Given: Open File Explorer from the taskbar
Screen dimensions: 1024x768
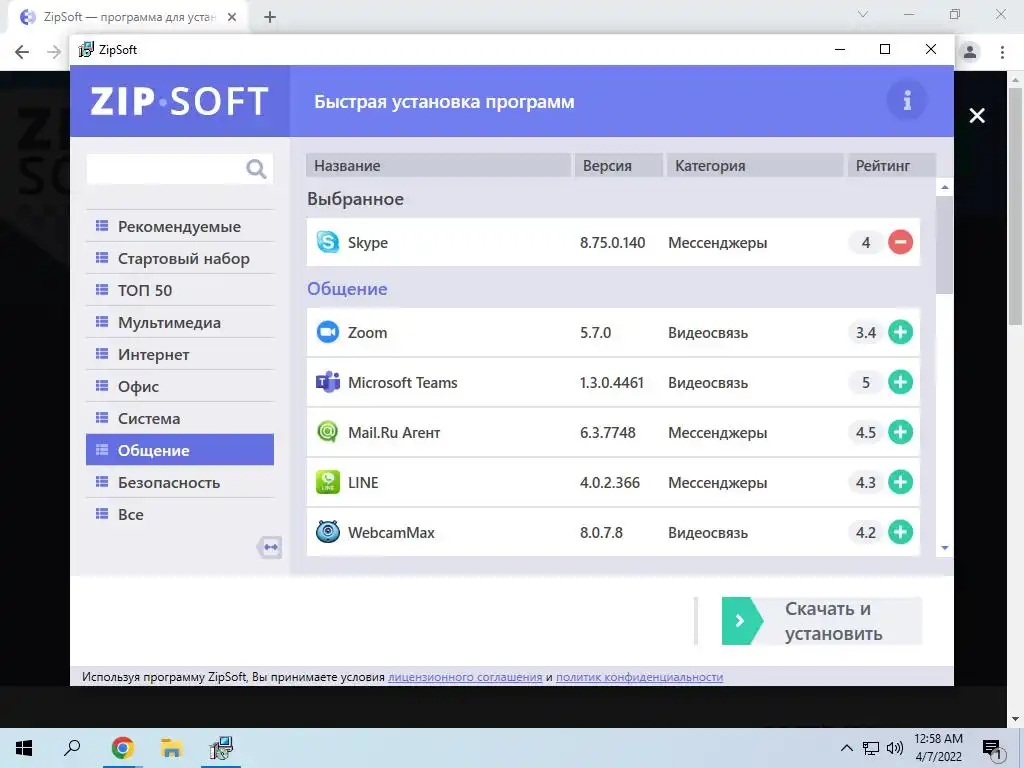Looking at the screenshot, I should (171, 748).
